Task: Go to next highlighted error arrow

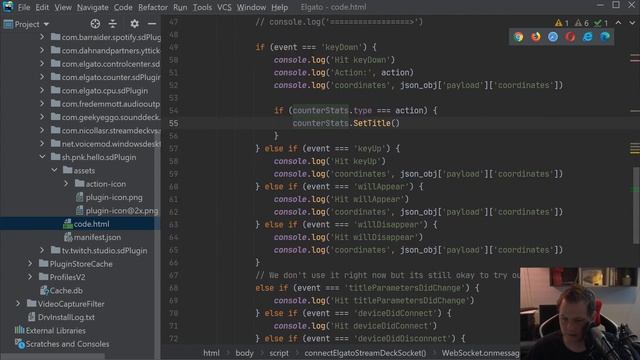Action: pos(632,23)
